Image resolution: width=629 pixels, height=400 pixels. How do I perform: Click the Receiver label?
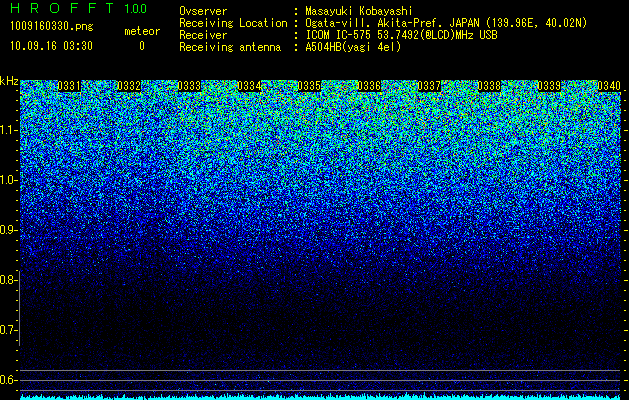pyautogui.click(x=203, y=35)
